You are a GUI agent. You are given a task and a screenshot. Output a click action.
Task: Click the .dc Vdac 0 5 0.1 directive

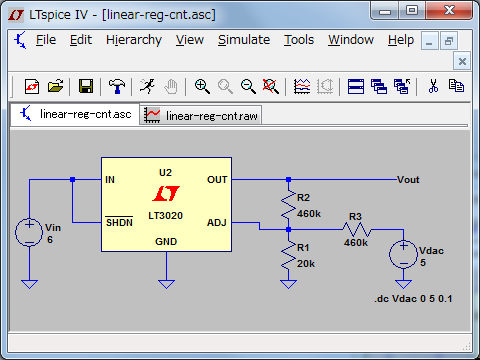pos(413,298)
